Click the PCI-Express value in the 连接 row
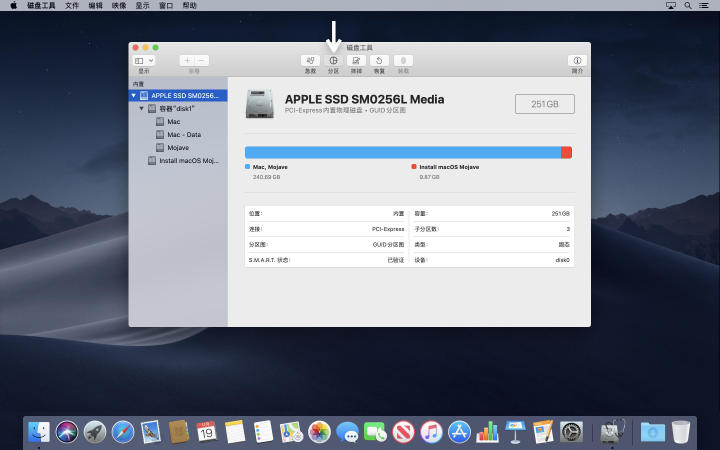This screenshot has height=450, width=720. point(388,229)
